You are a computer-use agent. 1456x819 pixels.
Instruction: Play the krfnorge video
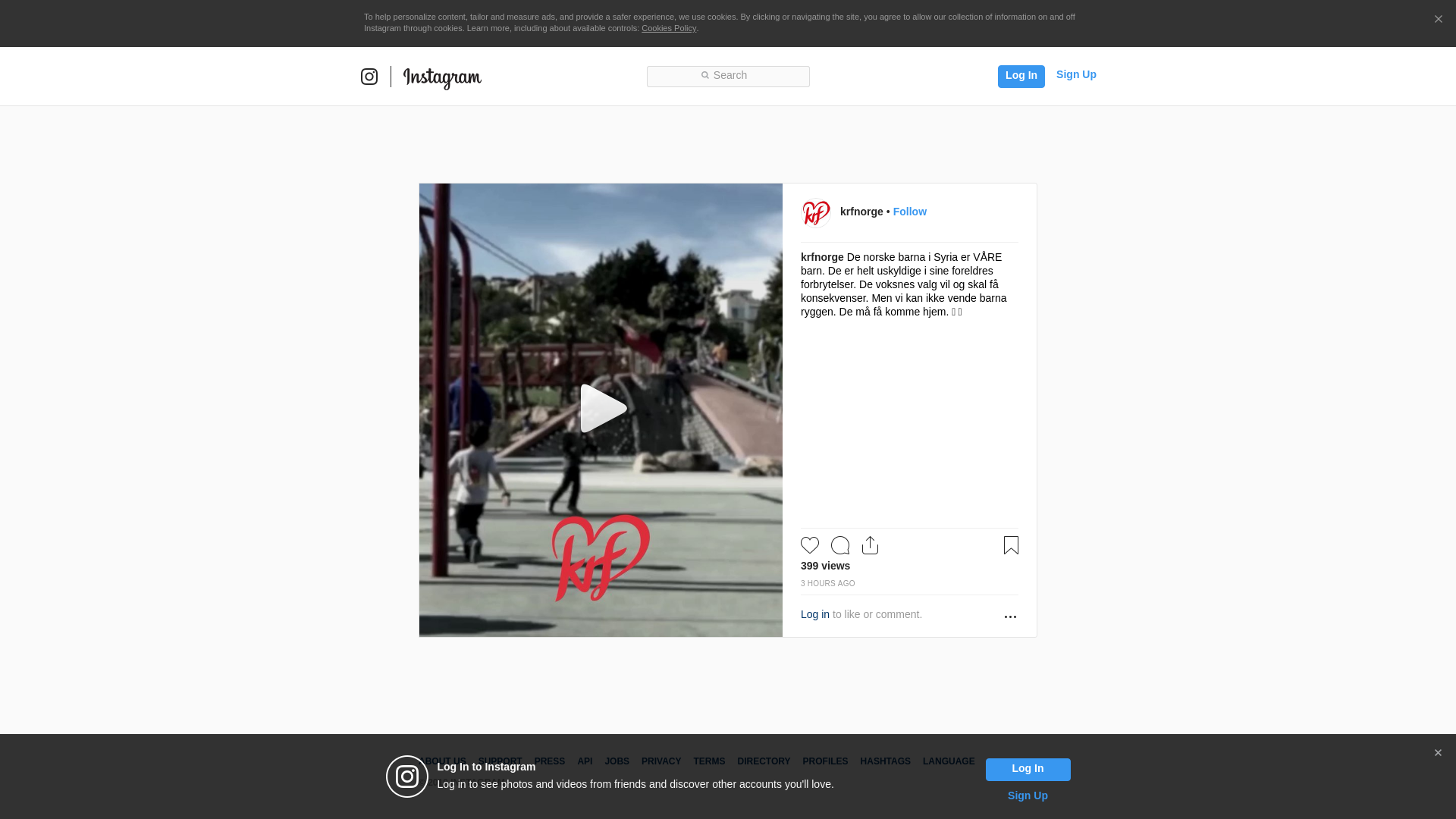click(602, 409)
